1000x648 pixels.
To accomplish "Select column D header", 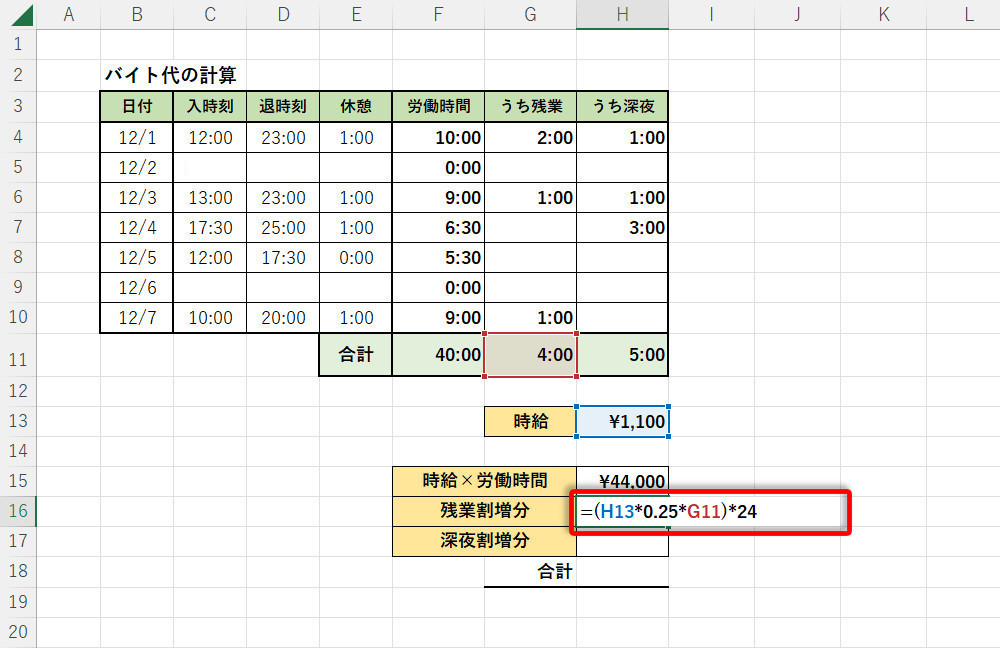I will coord(283,15).
